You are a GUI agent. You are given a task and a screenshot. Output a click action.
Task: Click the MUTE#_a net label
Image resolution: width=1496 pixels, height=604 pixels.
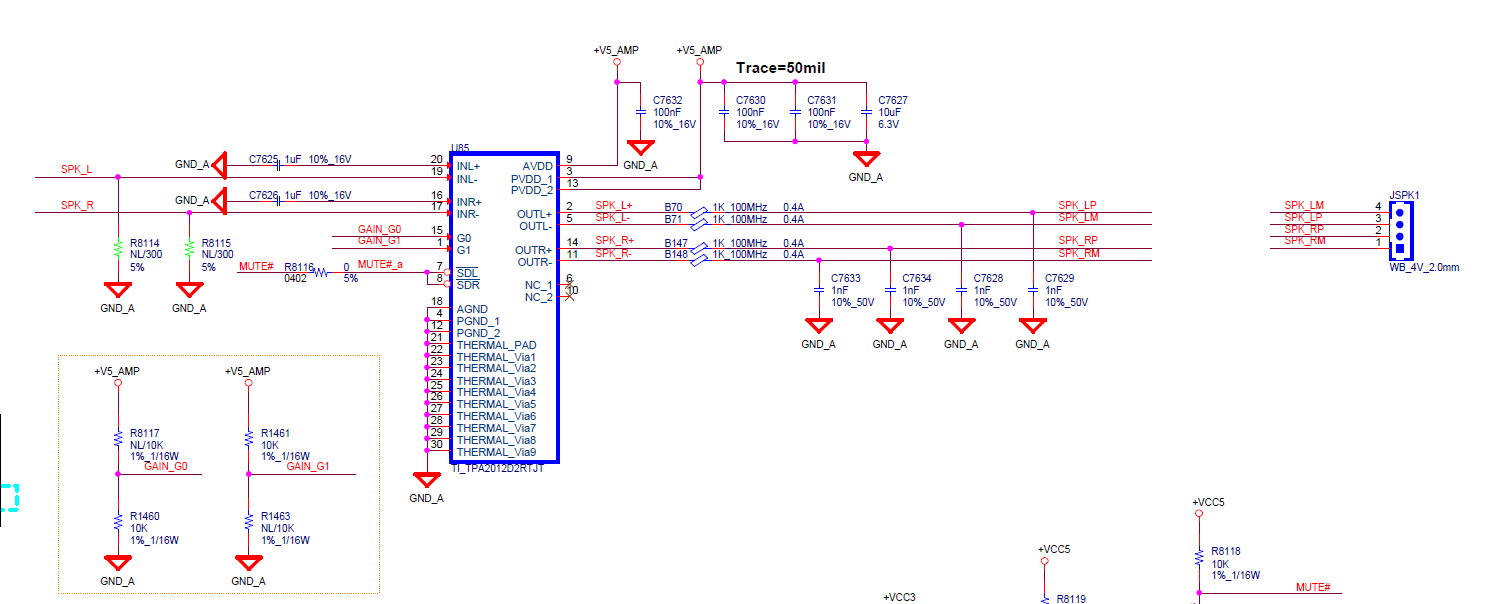pyautogui.click(x=380, y=265)
